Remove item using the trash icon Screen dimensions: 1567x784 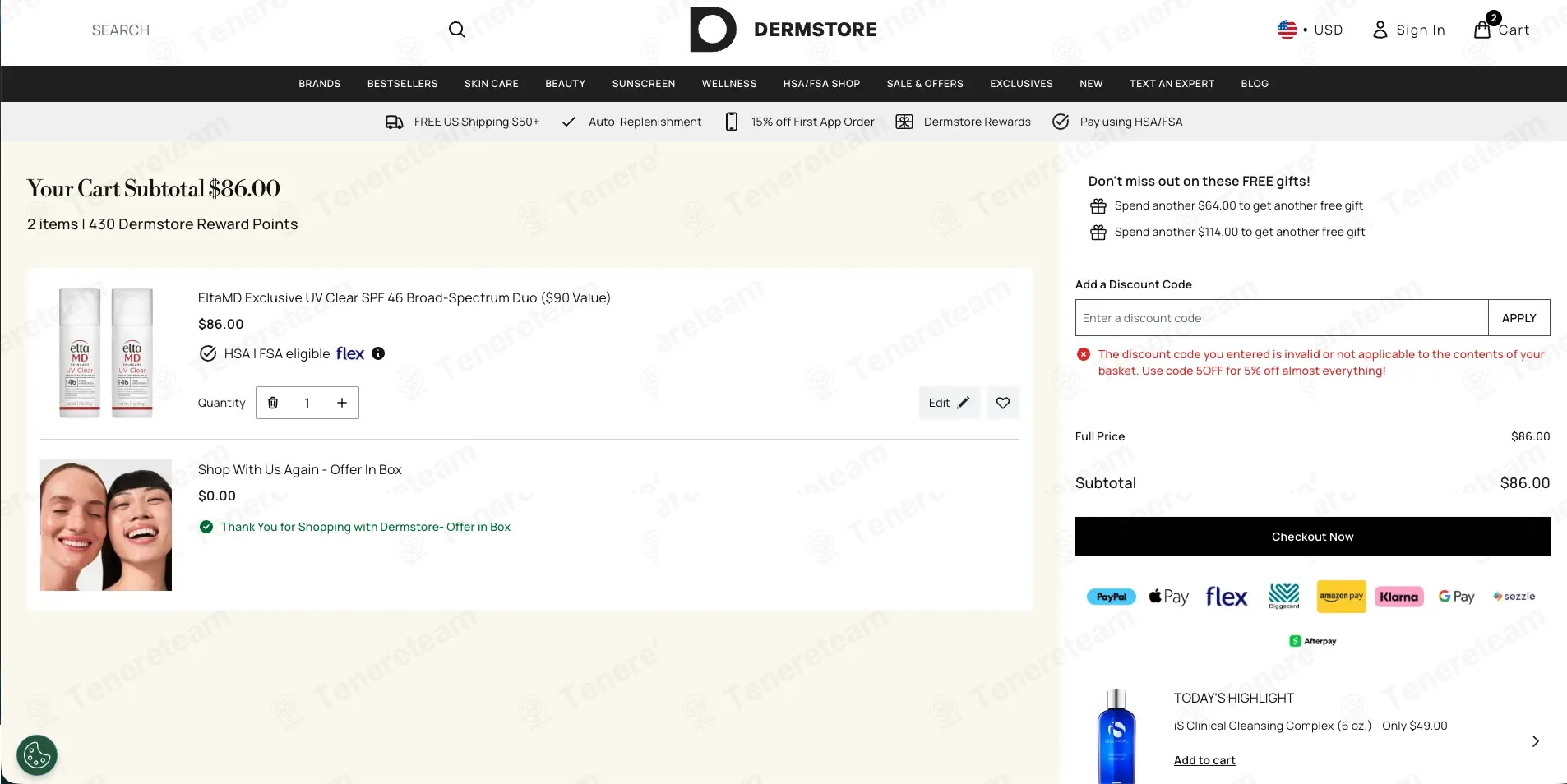coord(273,403)
